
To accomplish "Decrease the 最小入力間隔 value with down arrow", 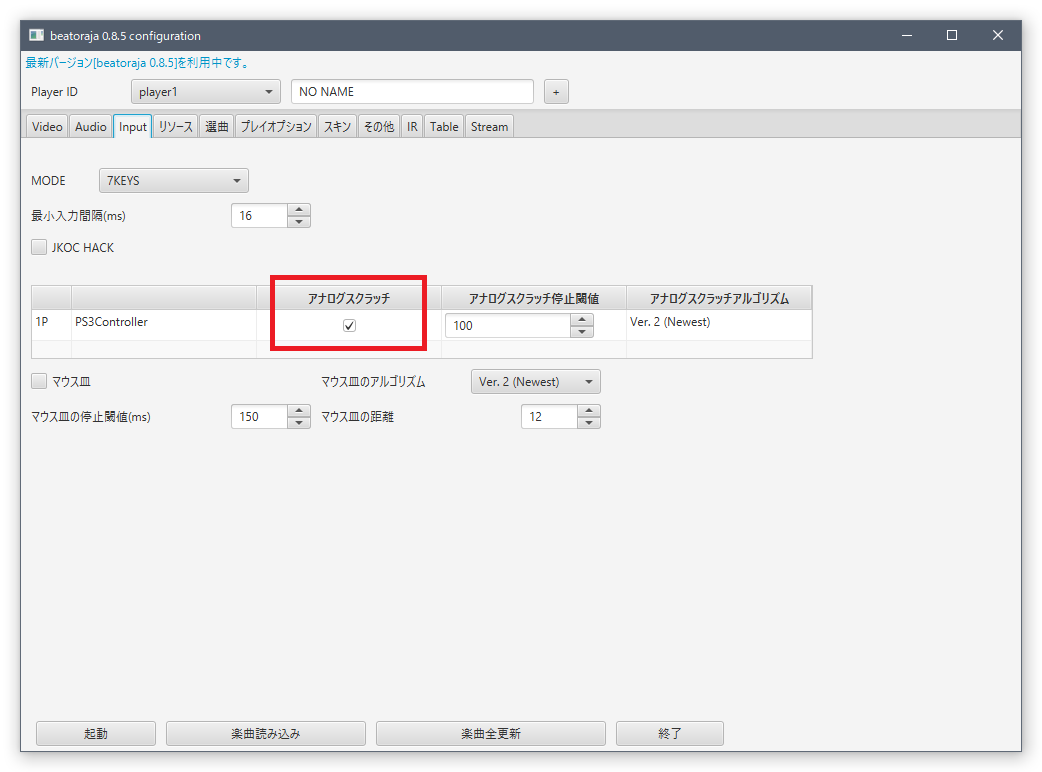I will coord(299,222).
